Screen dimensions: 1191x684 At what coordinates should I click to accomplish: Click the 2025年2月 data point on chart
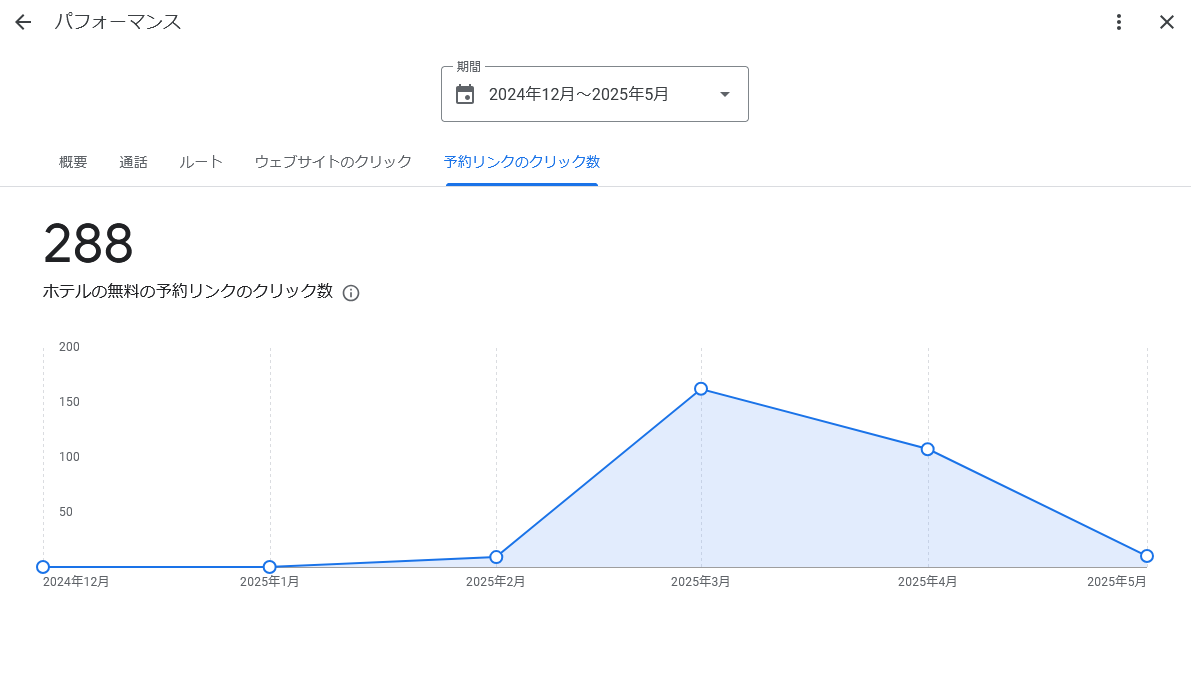tap(496, 557)
